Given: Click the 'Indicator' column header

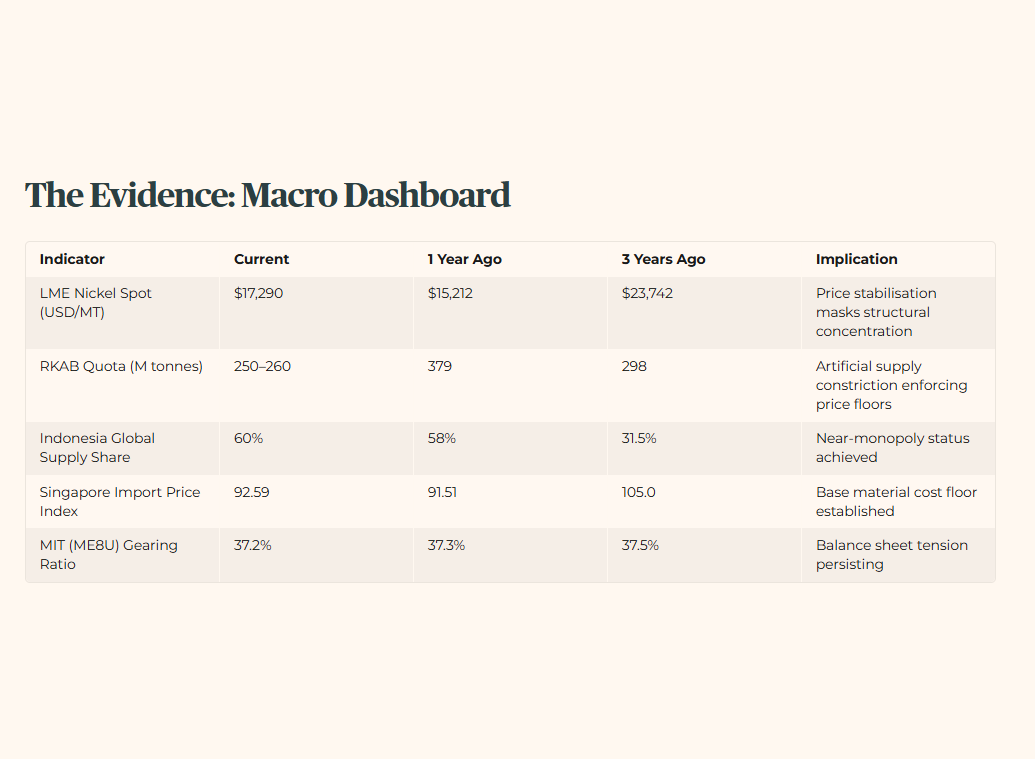Looking at the screenshot, I should 72,259.
